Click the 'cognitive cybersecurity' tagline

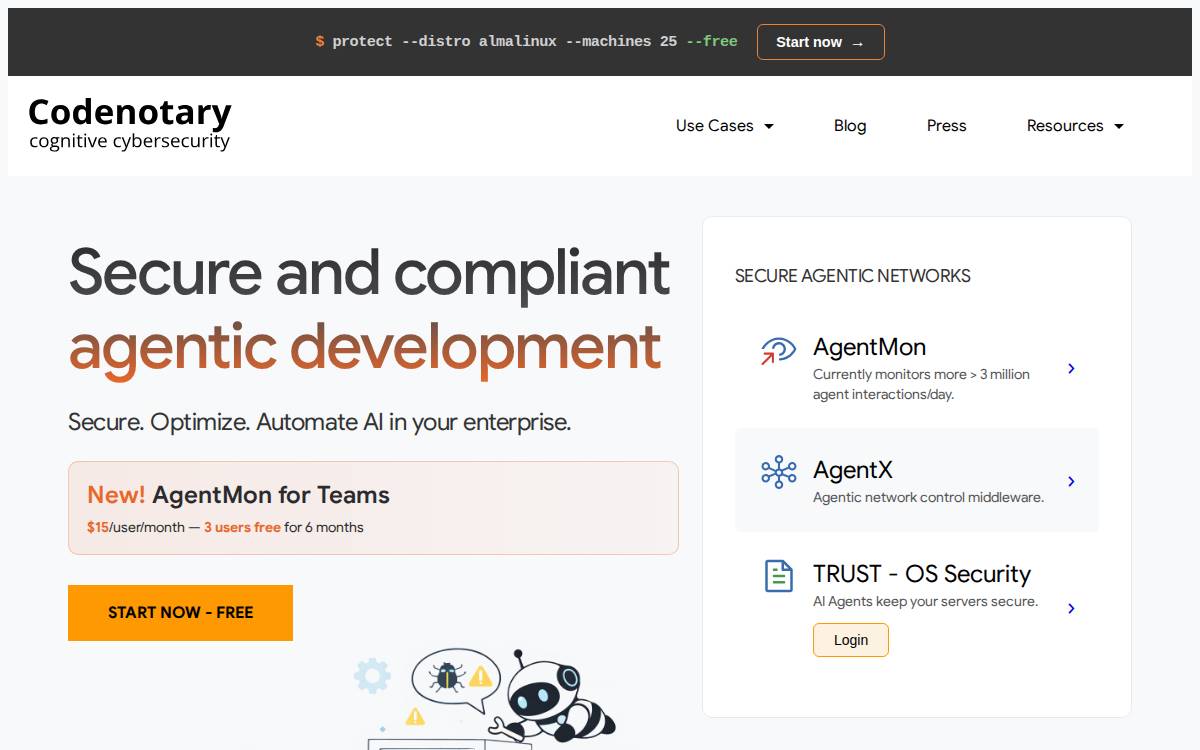130,141
